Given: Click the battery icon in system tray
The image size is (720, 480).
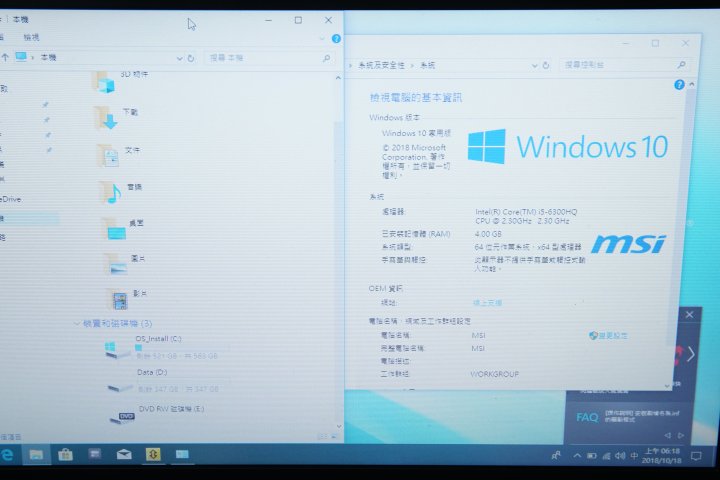Looking at the screenshot, I should click(x=592, y=456).
